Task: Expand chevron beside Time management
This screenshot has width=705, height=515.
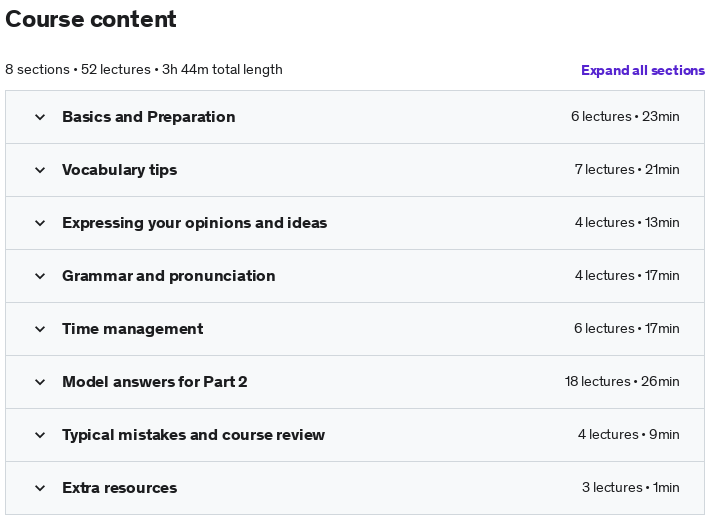Action: click(40, 329)
